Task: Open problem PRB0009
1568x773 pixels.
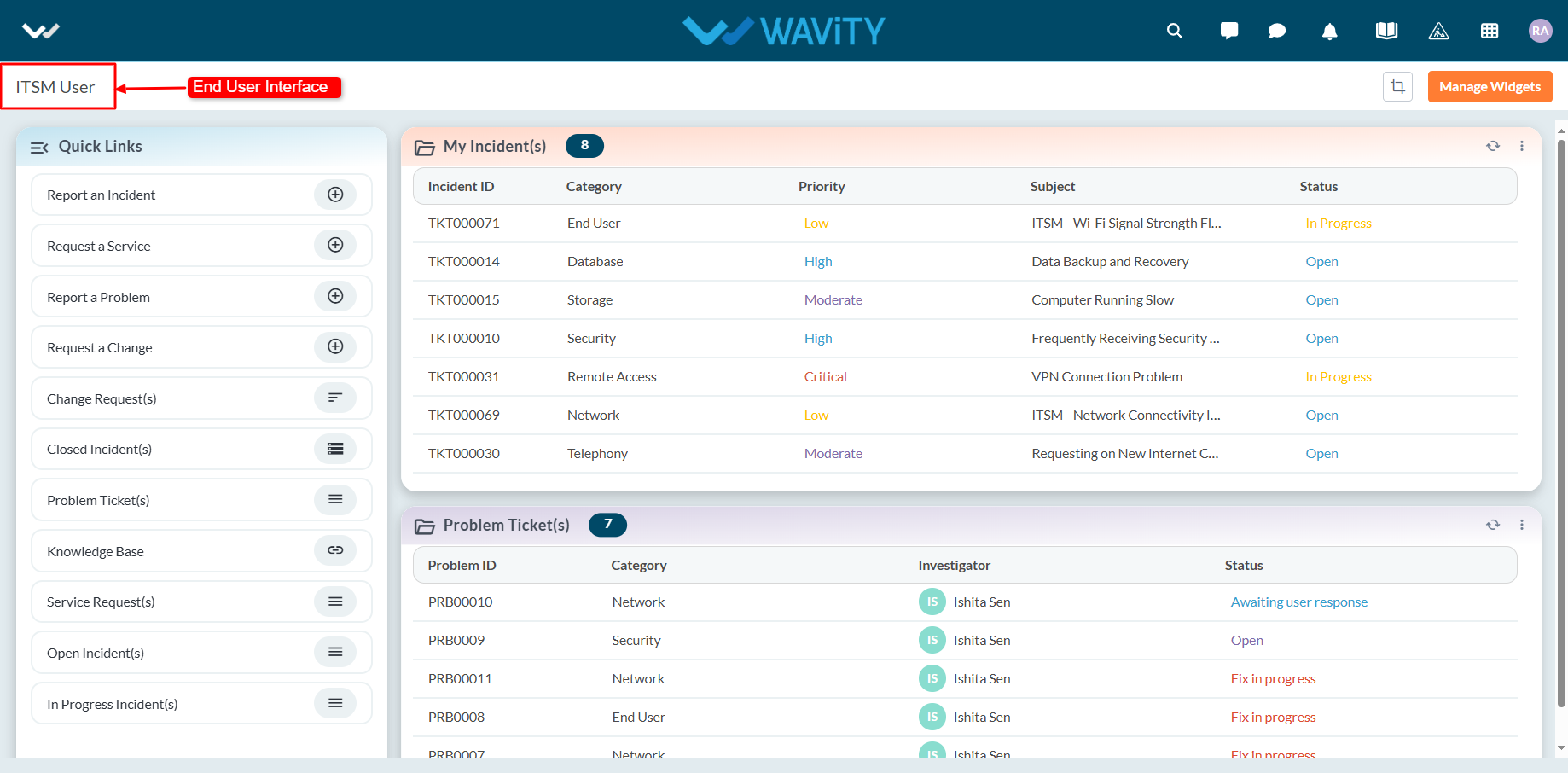Action: tap(456, 640)
